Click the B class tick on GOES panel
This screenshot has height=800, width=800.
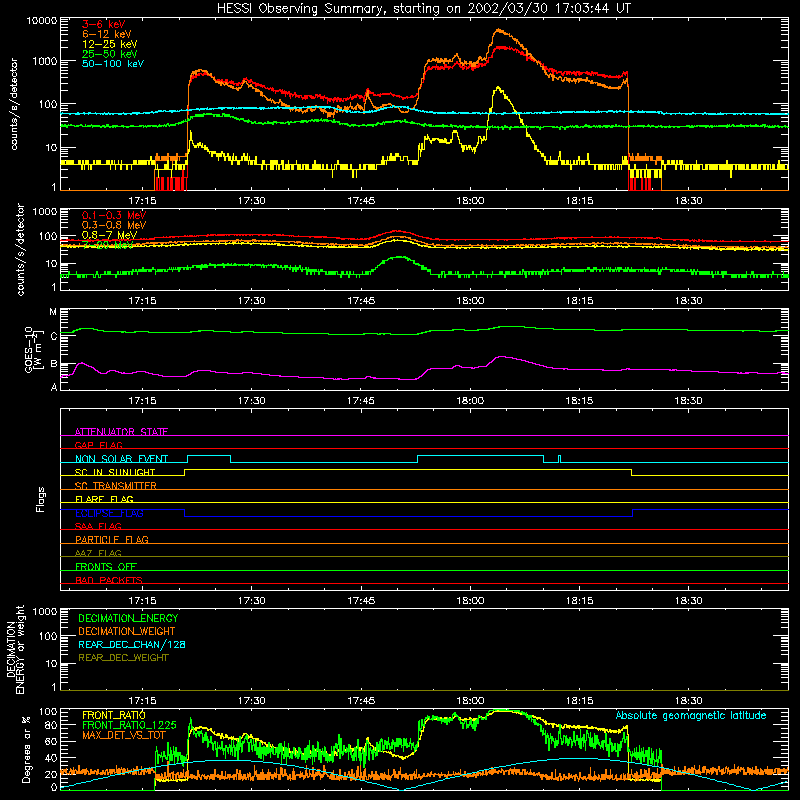(x=54, y=364)
